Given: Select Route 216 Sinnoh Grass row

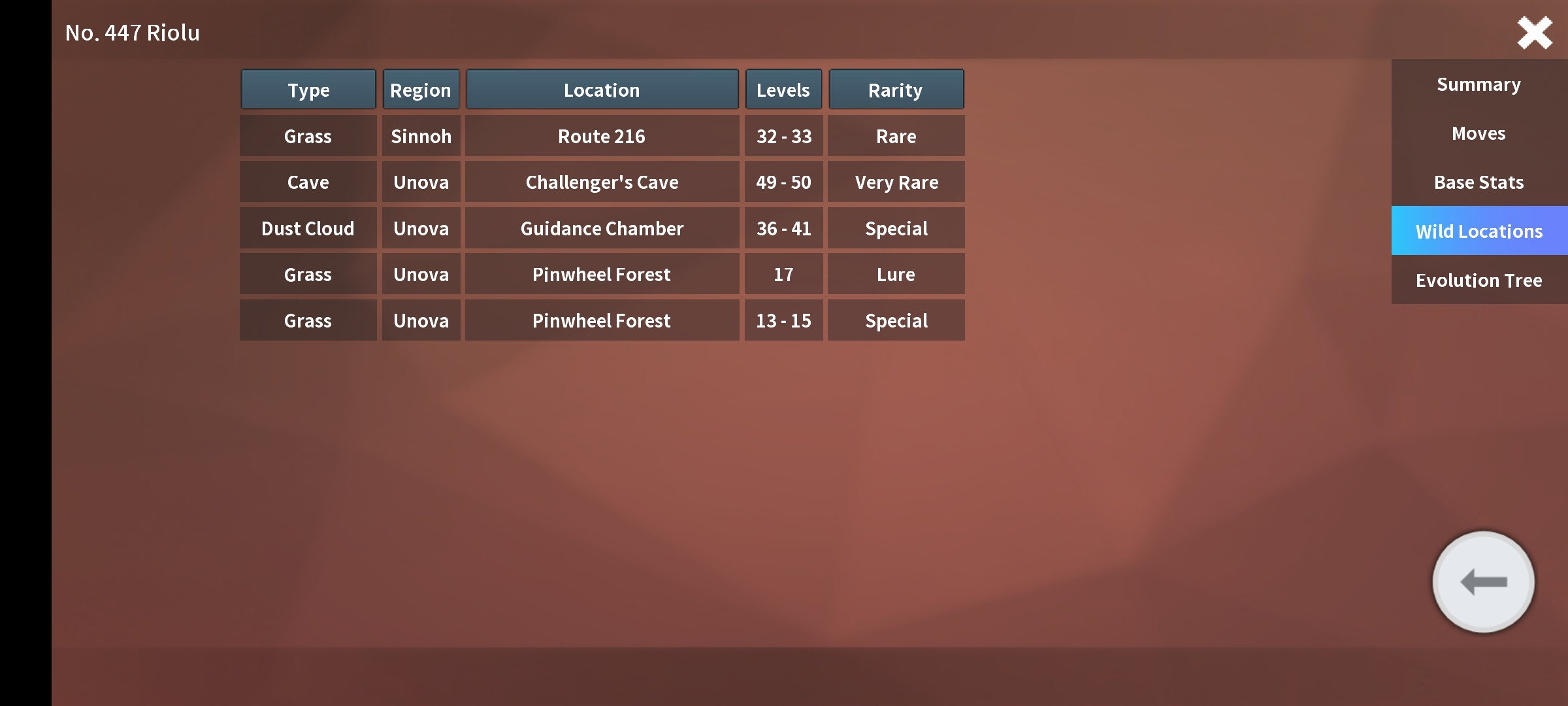Looking at the screenshot, I should click(x=602, y=135).
